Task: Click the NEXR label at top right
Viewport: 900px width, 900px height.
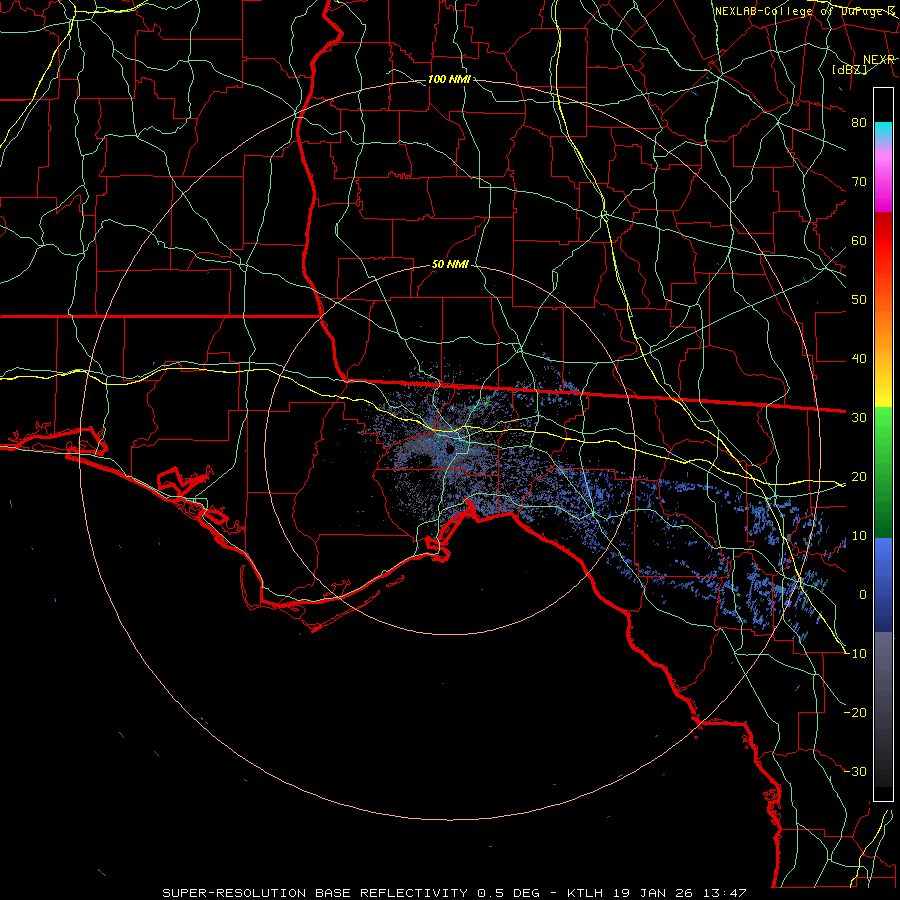Action: pos(879,60)
